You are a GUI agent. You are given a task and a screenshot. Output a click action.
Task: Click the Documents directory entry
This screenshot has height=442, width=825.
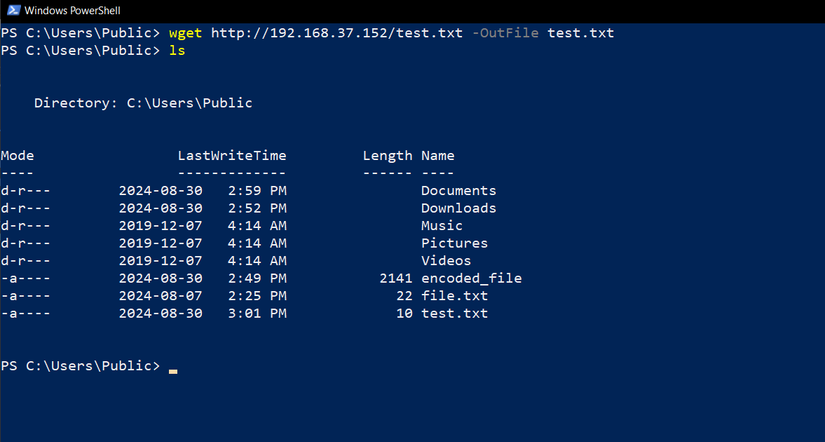458,191
